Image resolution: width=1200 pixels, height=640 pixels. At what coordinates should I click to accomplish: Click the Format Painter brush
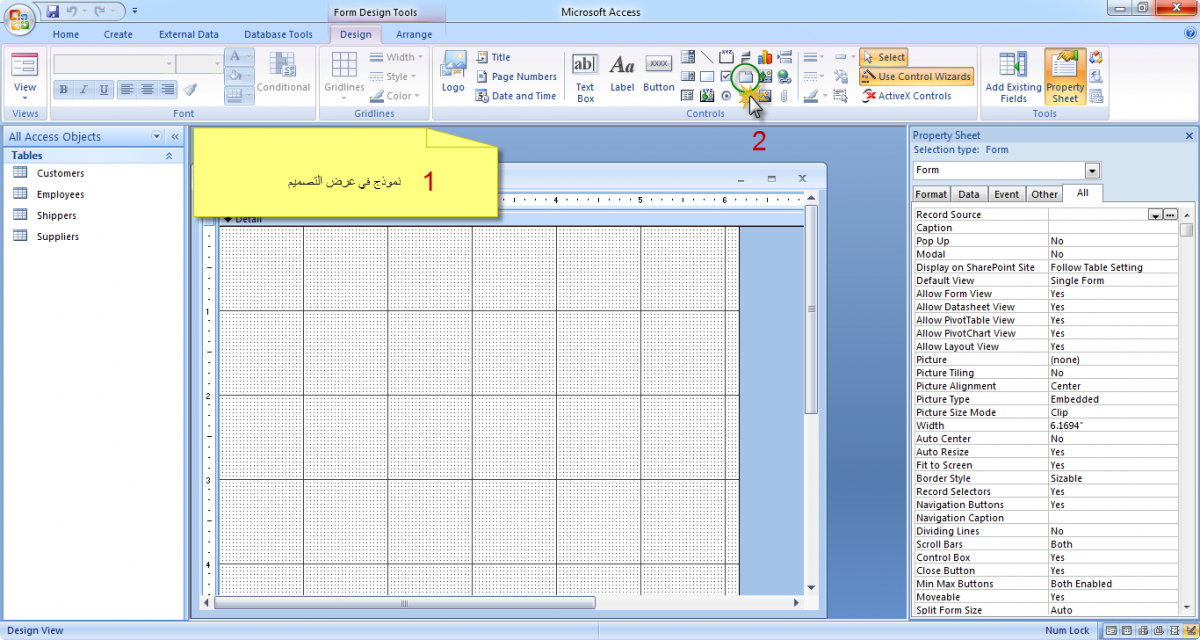click(x=190, y=89)
